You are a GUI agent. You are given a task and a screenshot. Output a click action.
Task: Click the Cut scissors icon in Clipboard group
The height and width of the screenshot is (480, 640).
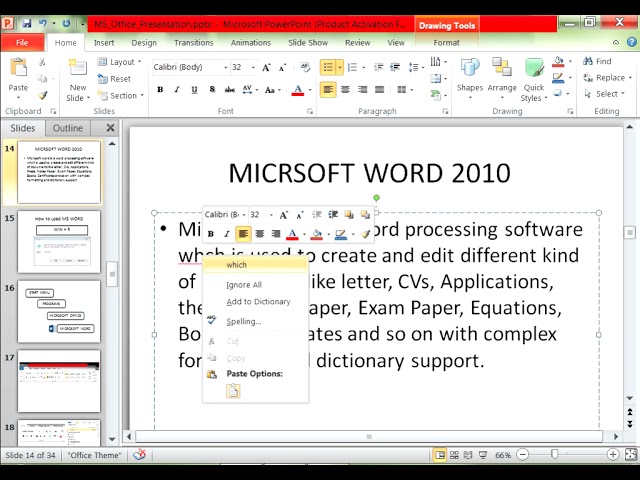click(42, 62)
